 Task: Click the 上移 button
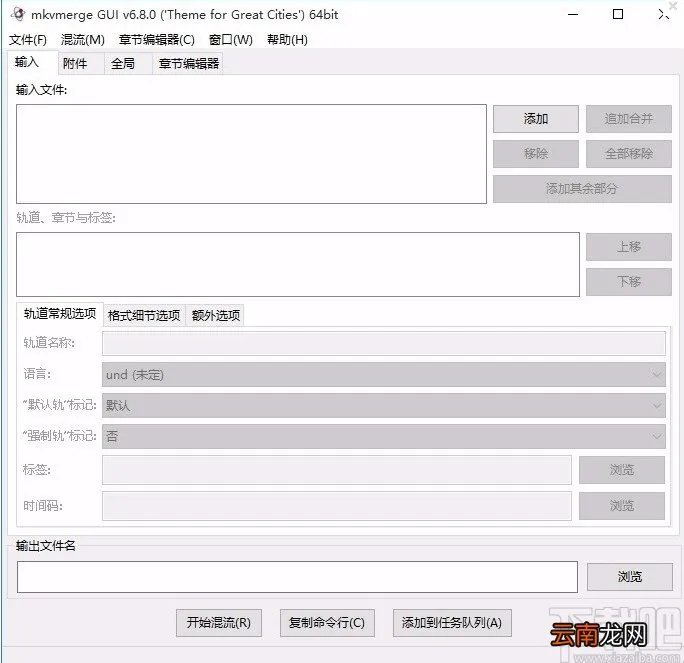coord(629,247)
